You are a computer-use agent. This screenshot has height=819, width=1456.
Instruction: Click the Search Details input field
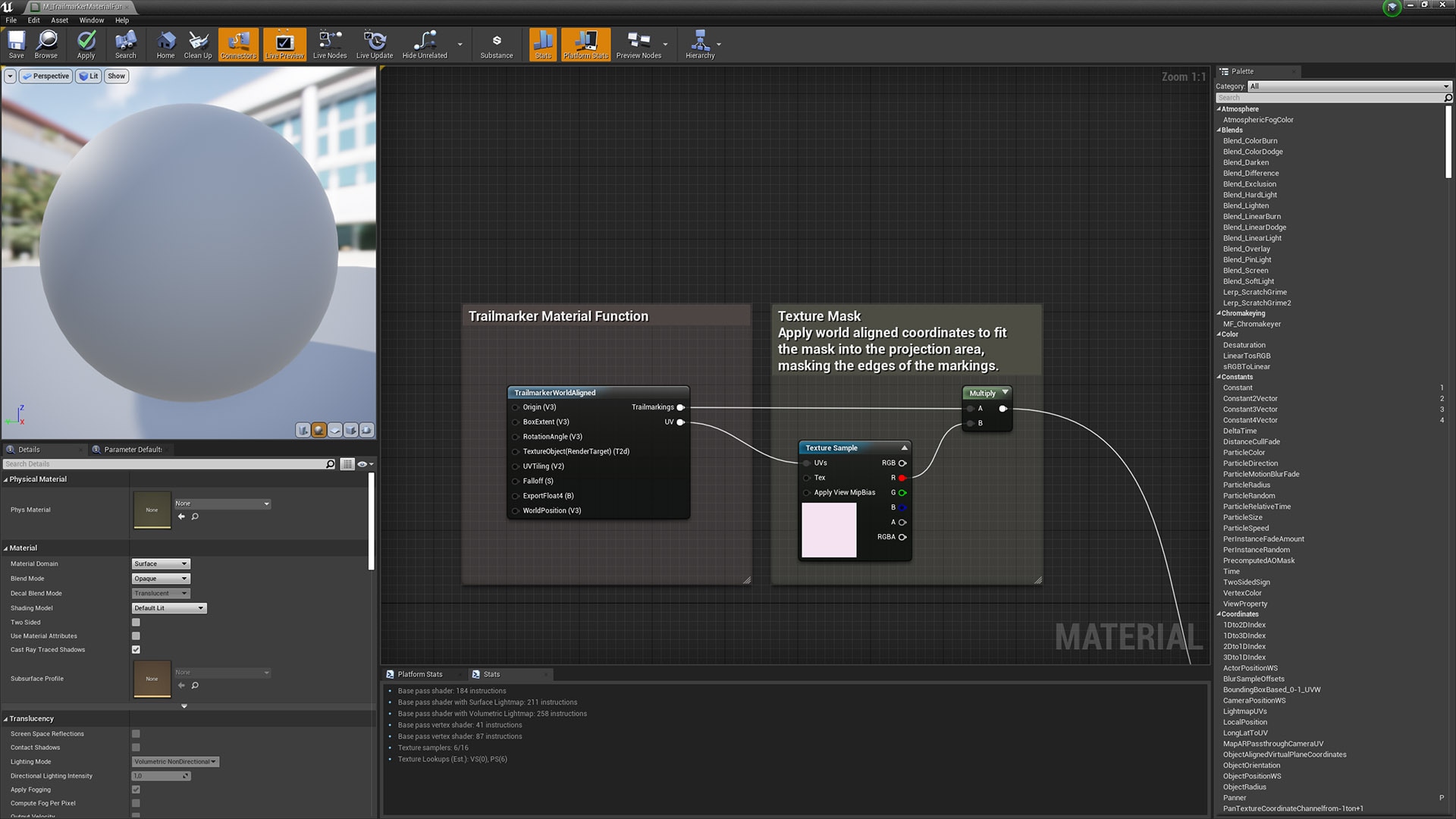pos(167,464)
